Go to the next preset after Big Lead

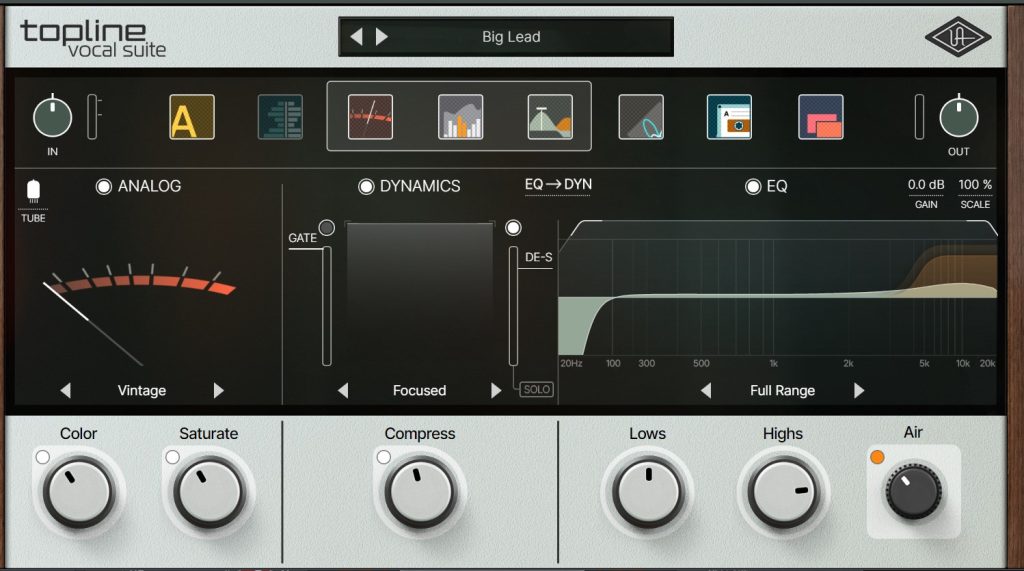tap(381, 37)
